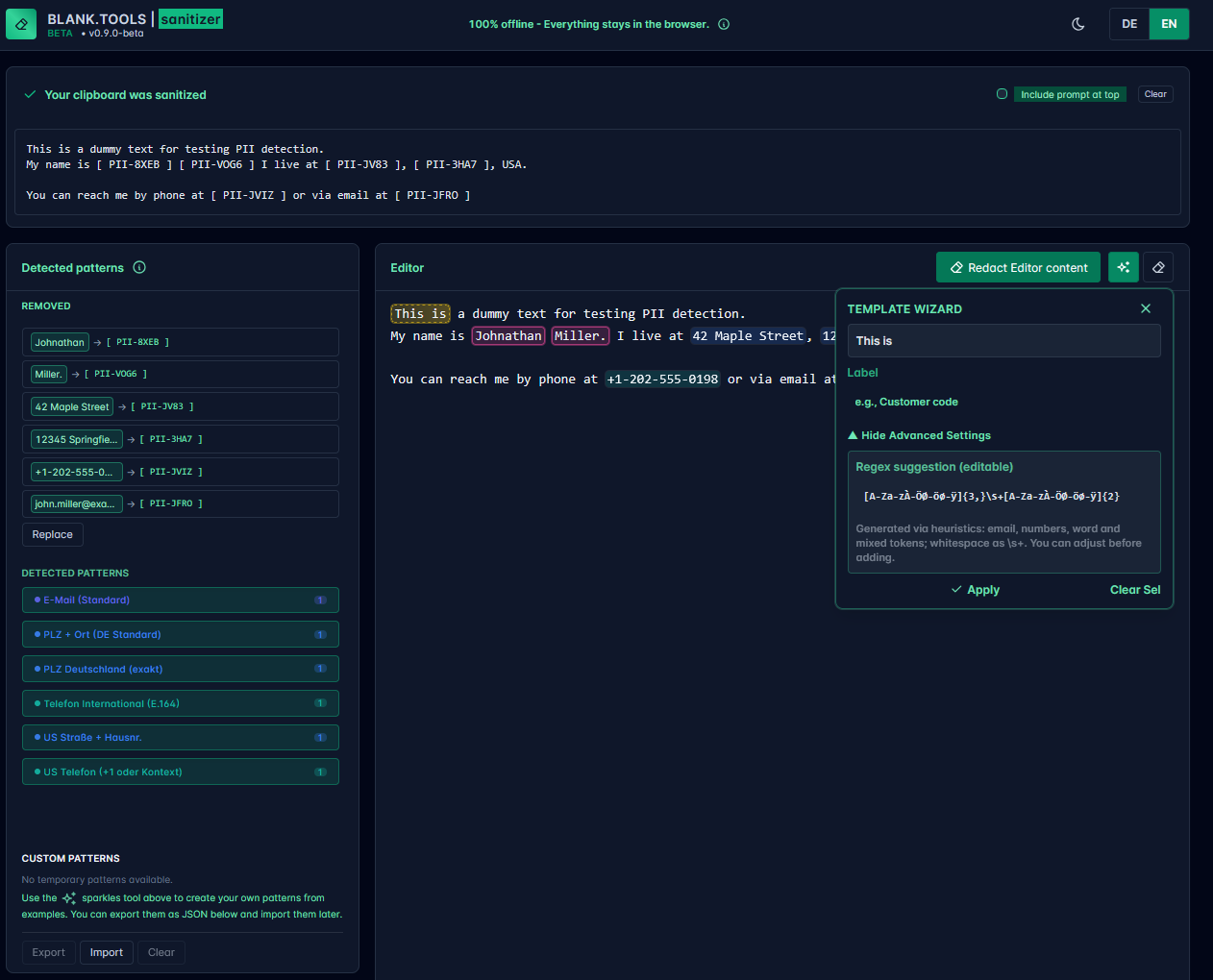Click the Replace button
The image size is (1213, 980).
click(53, 534)
